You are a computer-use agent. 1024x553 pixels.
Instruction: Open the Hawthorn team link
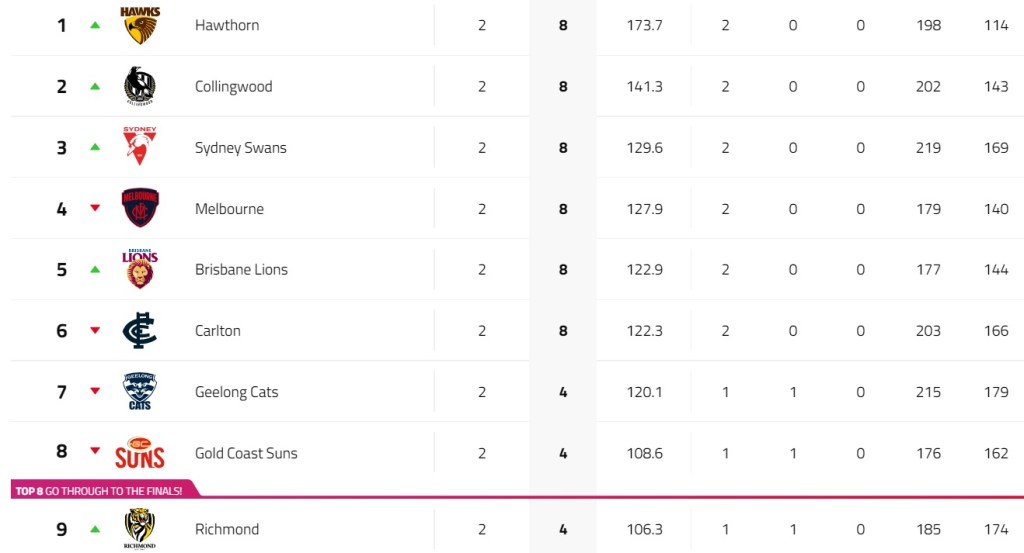click(227, 25)
